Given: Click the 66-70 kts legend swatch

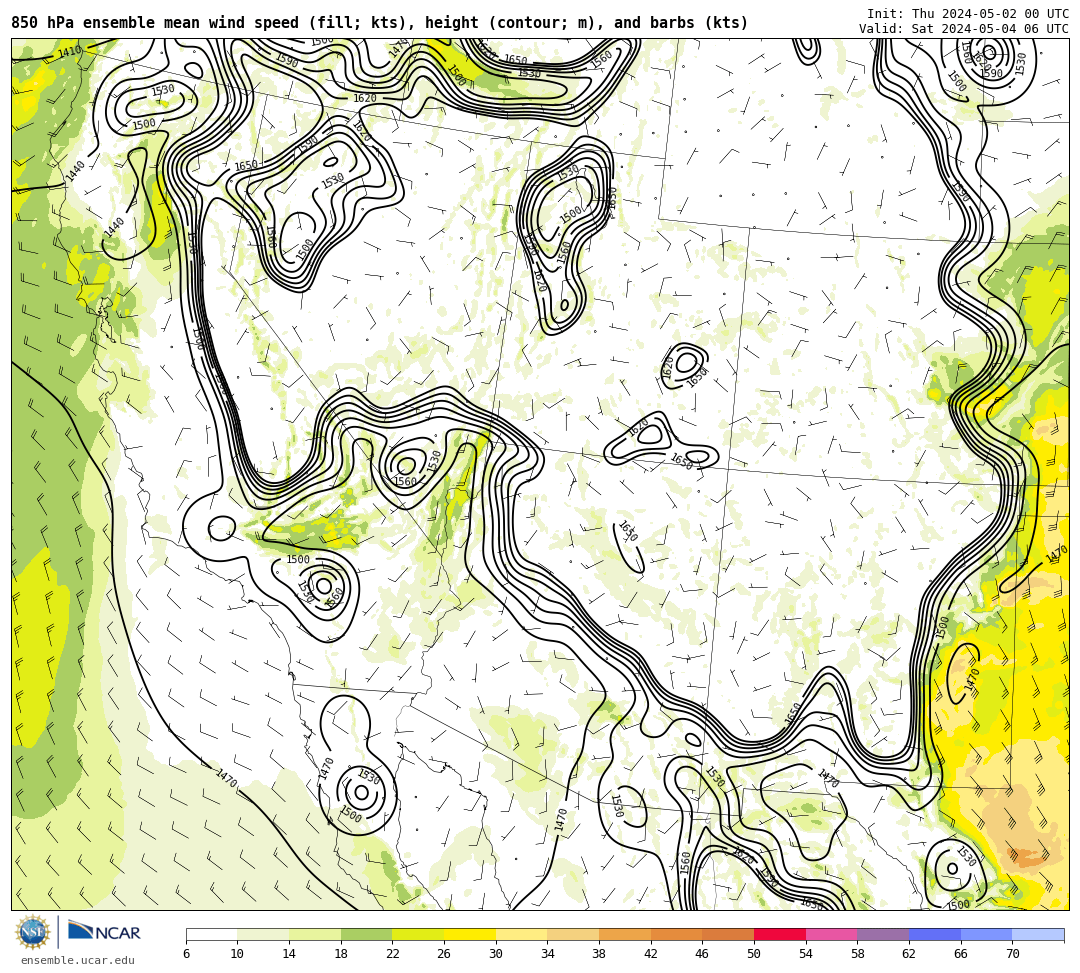Looking at the screenshot, I should [x=986, y=934].
